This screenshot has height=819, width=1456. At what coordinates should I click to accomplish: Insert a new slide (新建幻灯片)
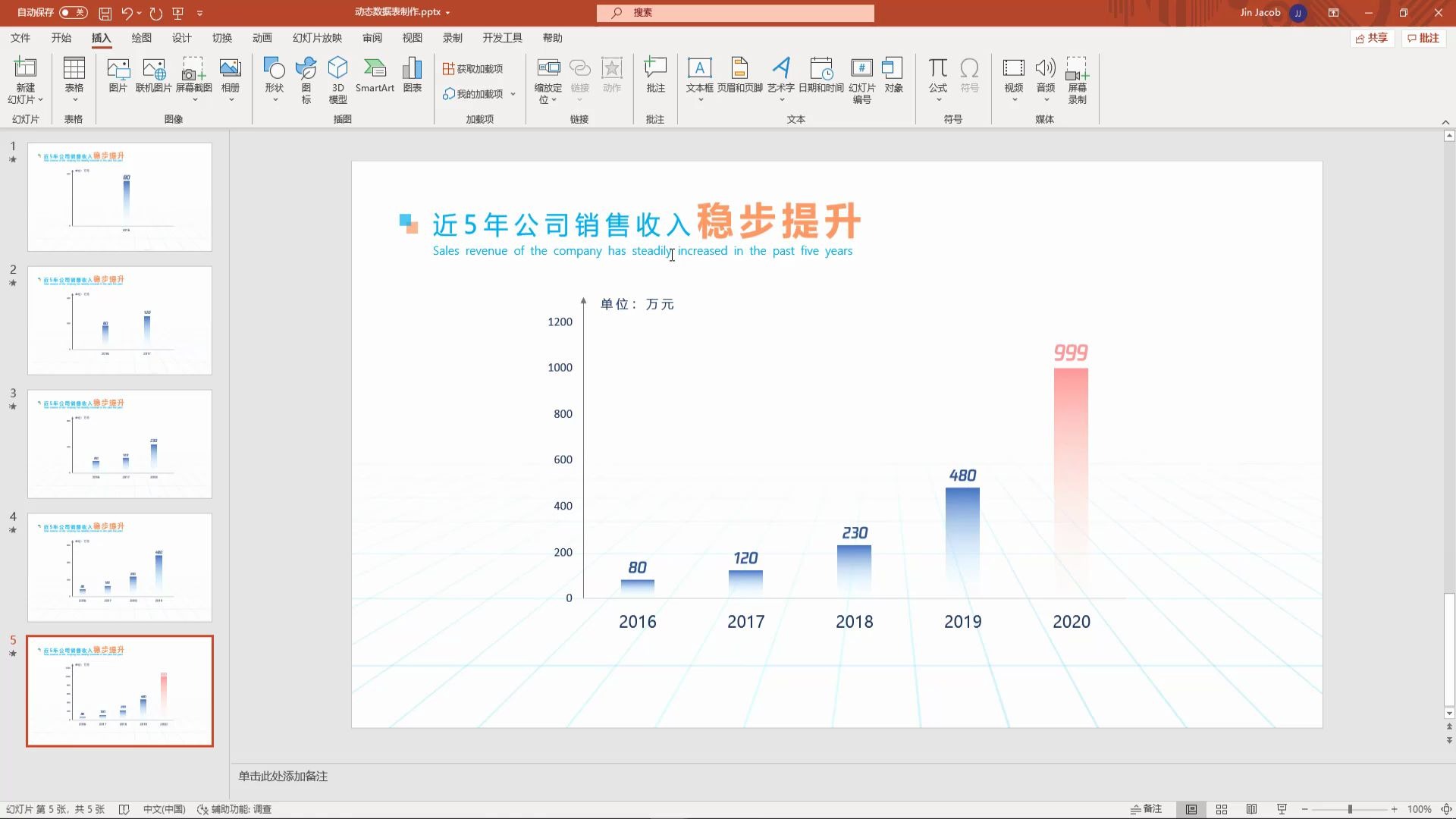(x=25, y=80)
